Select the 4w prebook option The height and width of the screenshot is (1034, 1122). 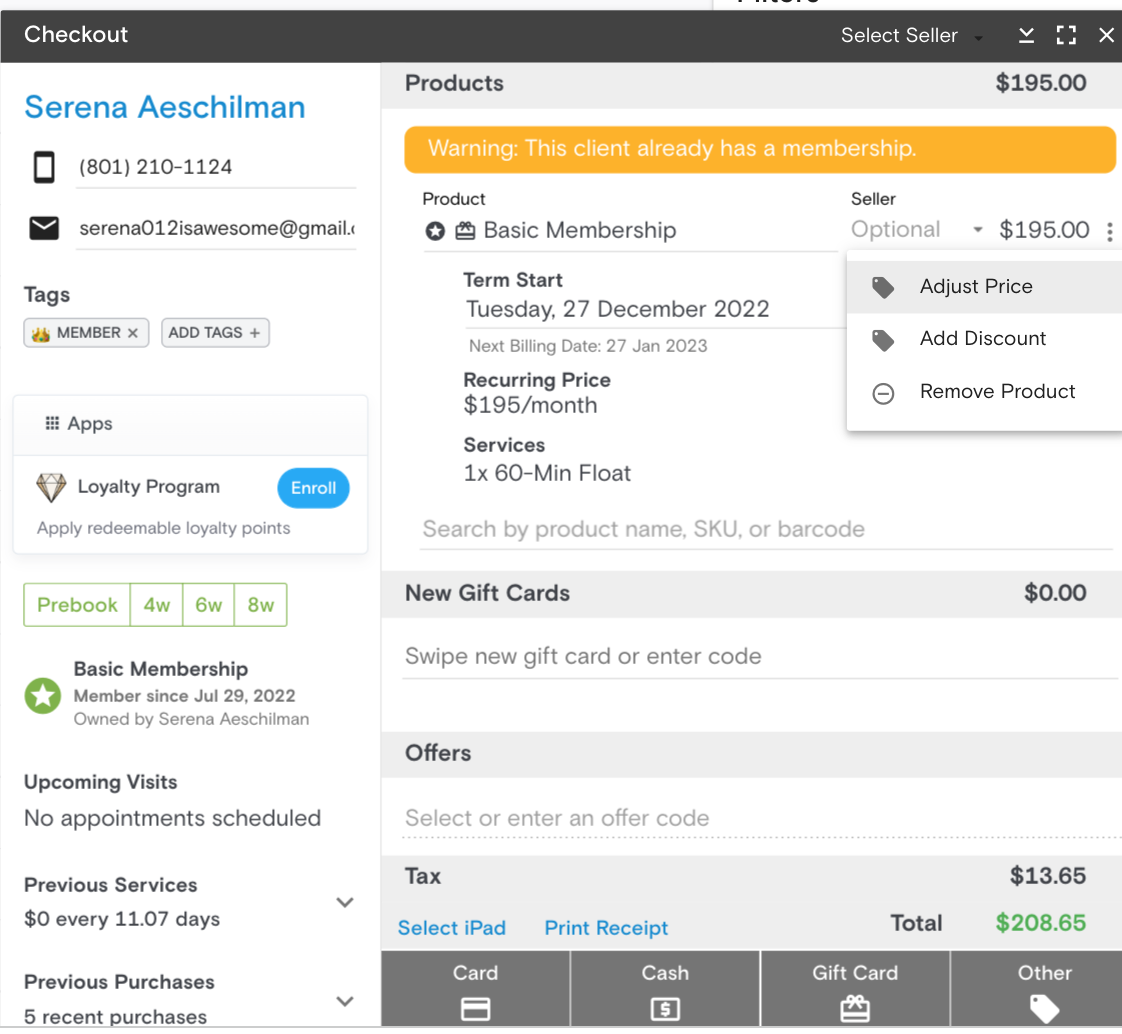pyautogui.click(x=157, y=605)
